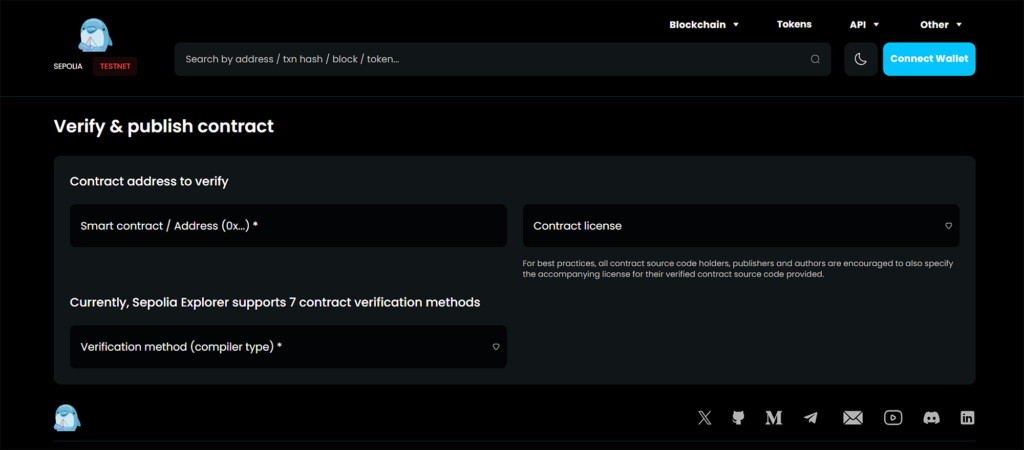Screen dimensions: 1024x450
Task: Open the Medium icon link
Action: (773, 418)
